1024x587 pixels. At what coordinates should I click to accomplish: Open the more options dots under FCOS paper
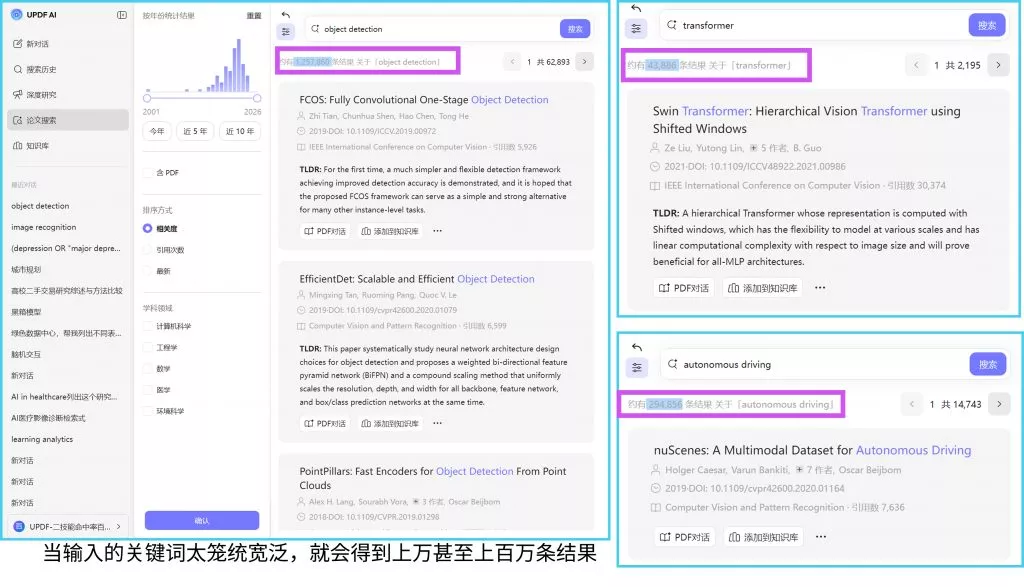(437, 231)
